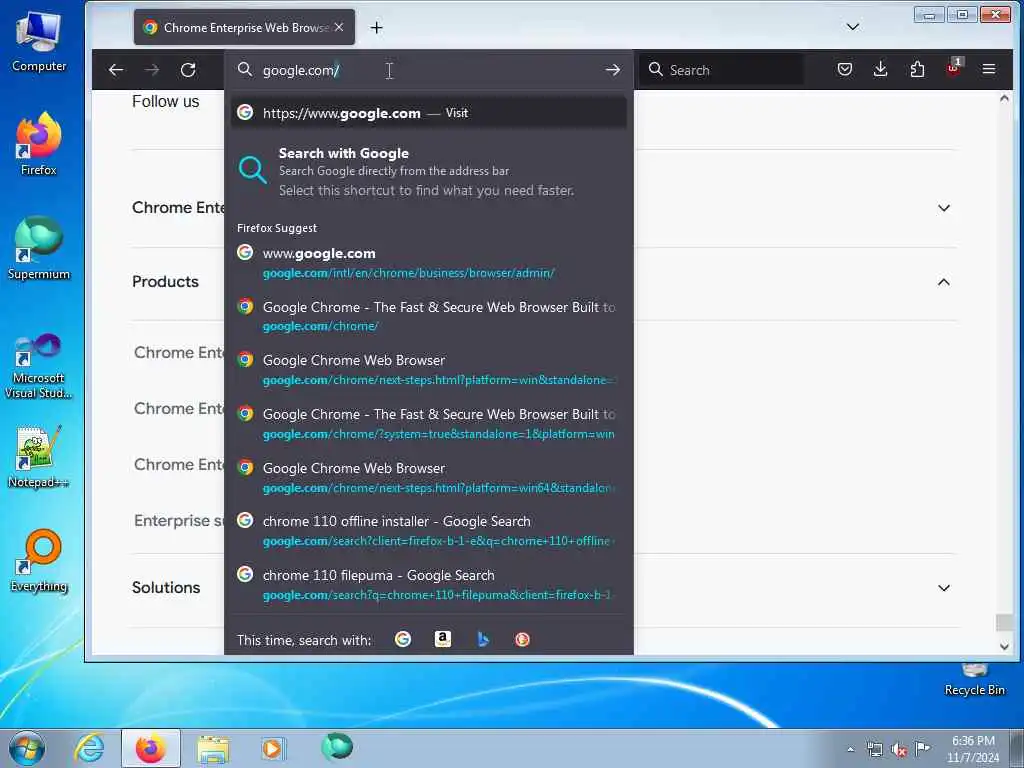Viewport: 1024px width, 768px height.
Task: Open Windows Media Player from taskbar
Action: (272, 748)
